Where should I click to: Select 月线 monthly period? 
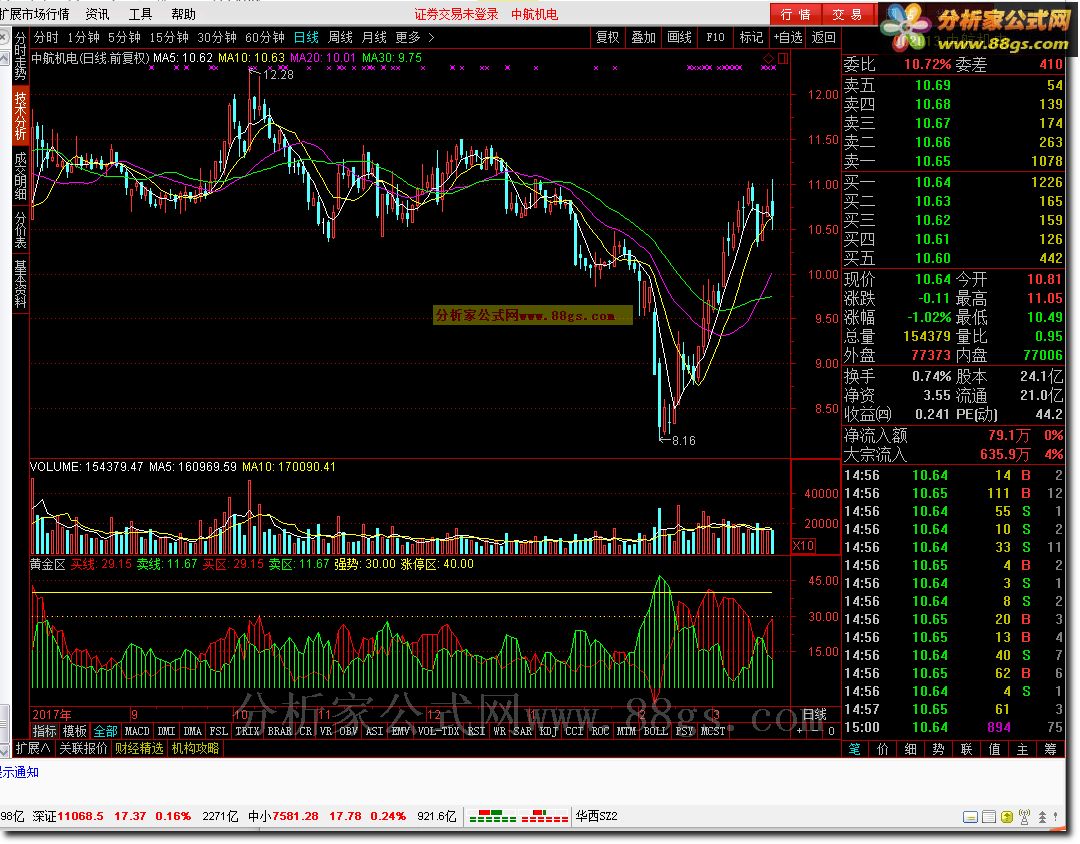[x=374, y=37]
